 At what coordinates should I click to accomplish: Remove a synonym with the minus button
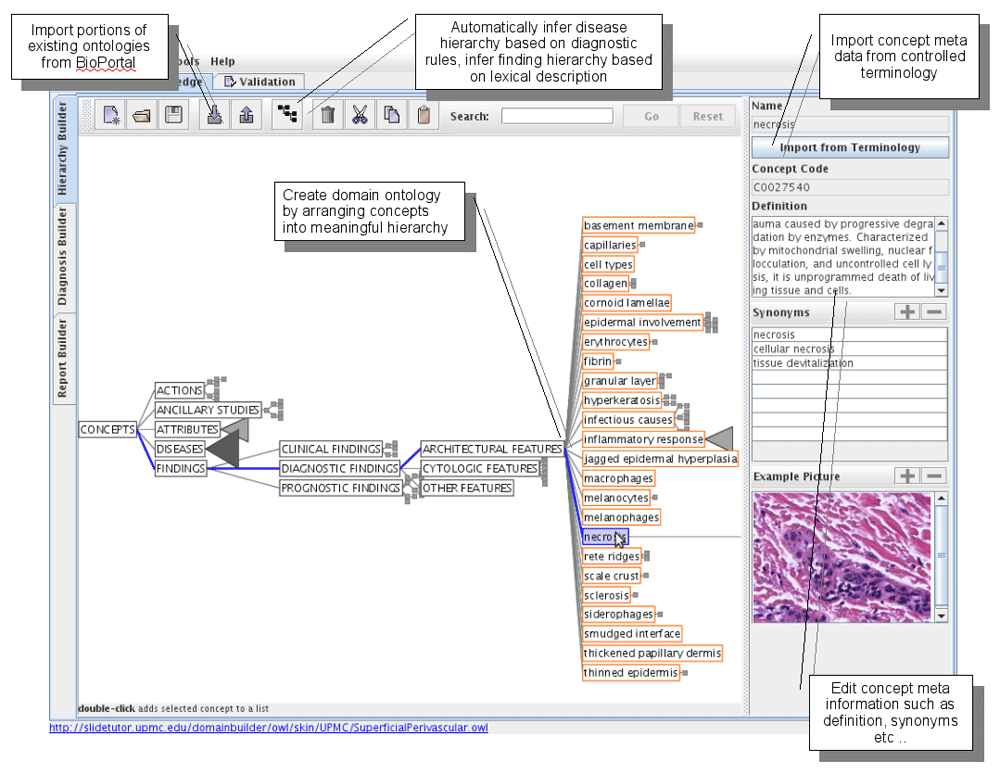click(x=934, y=312)
